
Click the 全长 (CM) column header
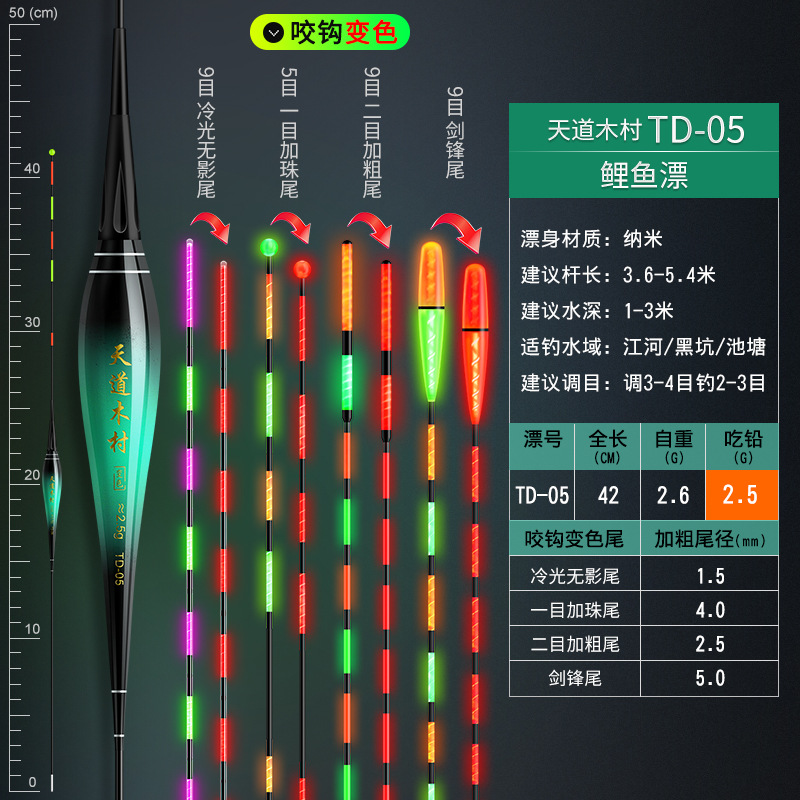608,446
